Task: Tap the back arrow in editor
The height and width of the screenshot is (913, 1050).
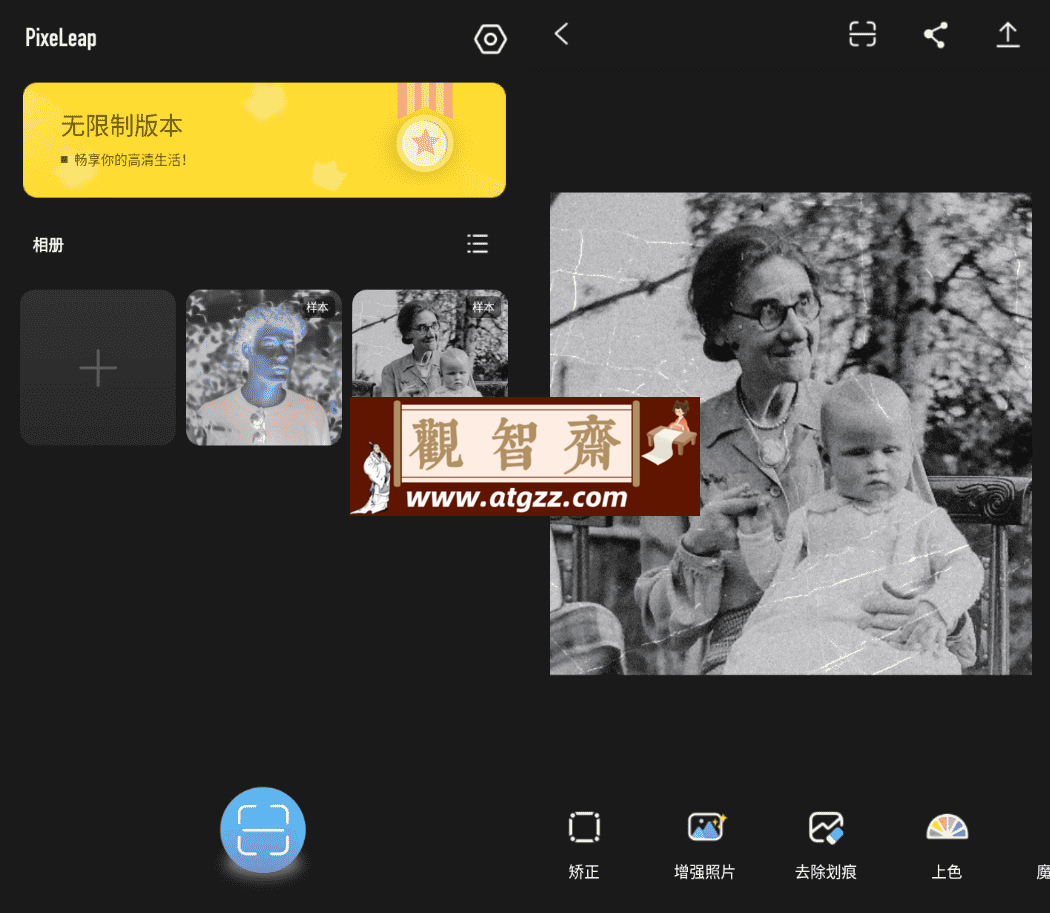Action: (x=562, y=34)
